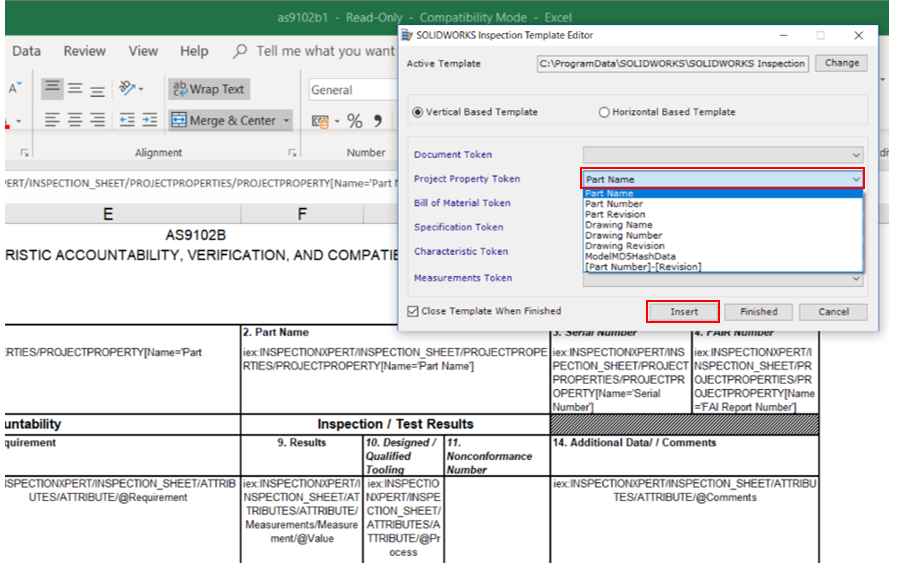Click the Comma Style icon
This screenshot has width=897, height=563.
coord(378,120)
